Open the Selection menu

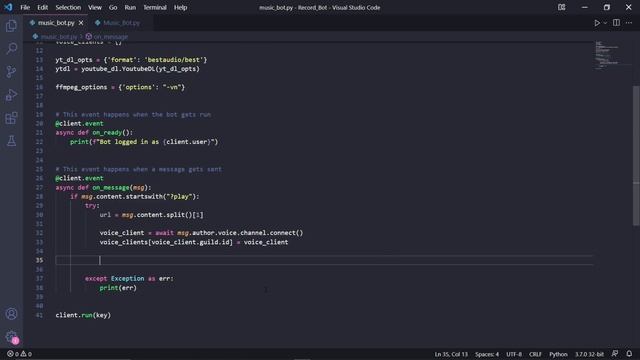pos(68,7)
